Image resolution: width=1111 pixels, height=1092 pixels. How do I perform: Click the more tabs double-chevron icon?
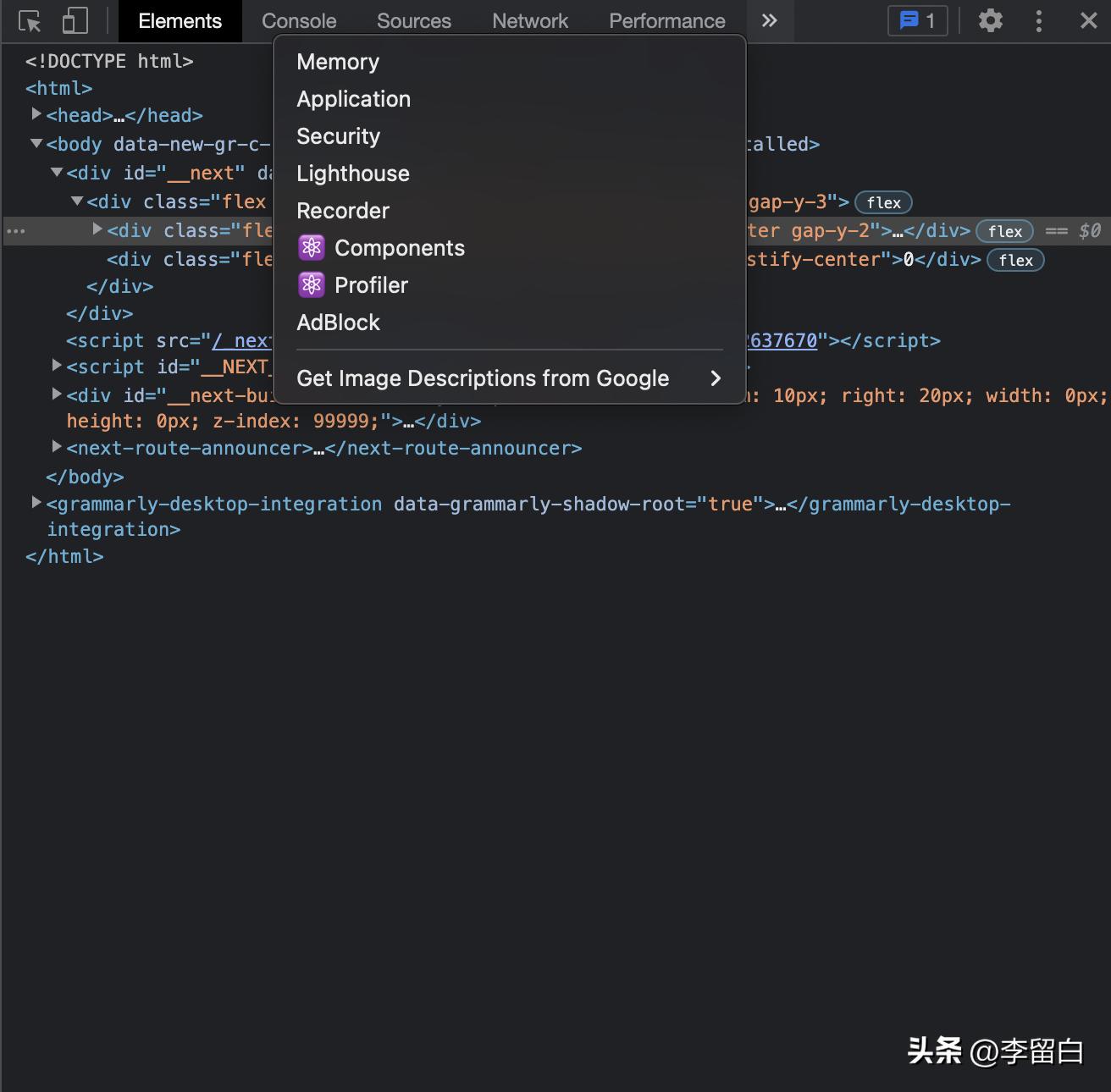coord(769,21)
